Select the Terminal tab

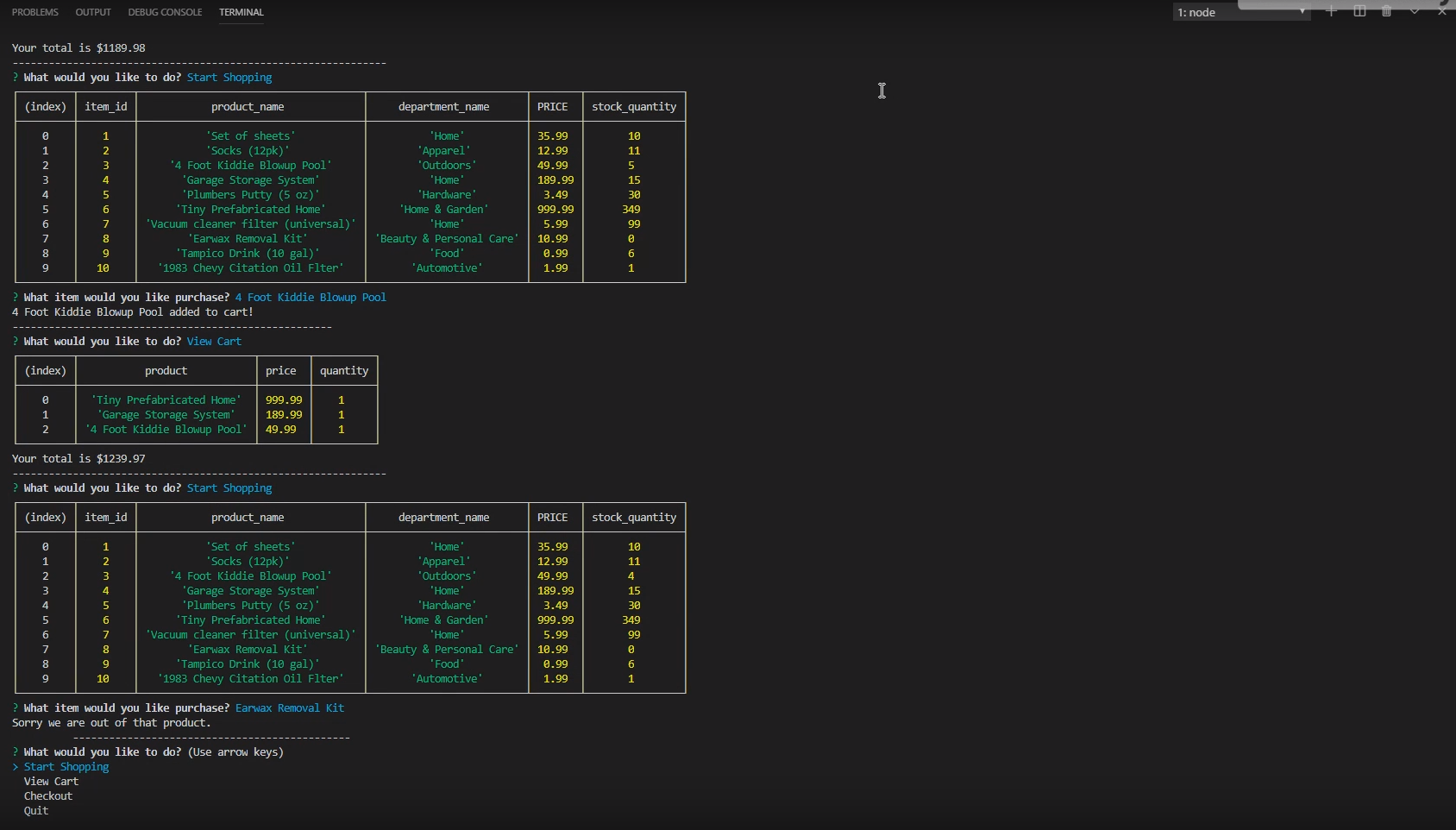tap(242, 12)
